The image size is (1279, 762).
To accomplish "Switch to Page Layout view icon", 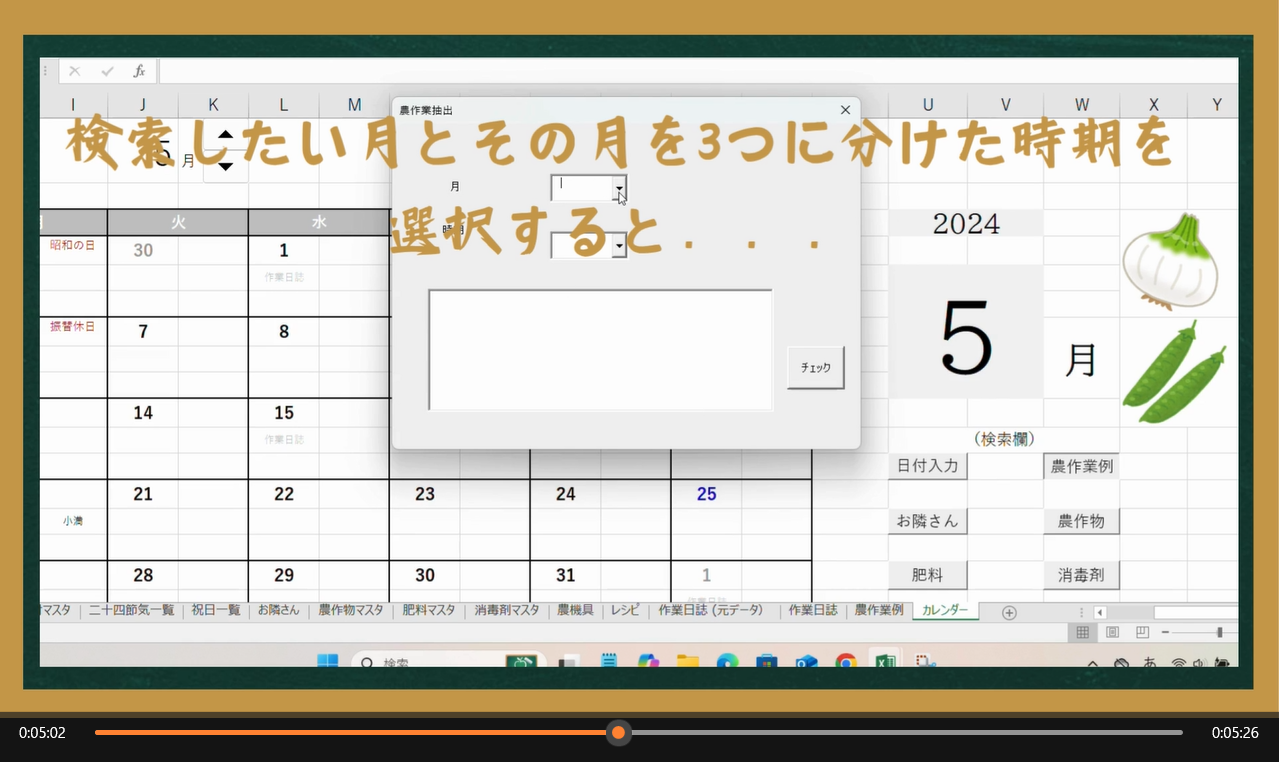I will (1112, 633).
